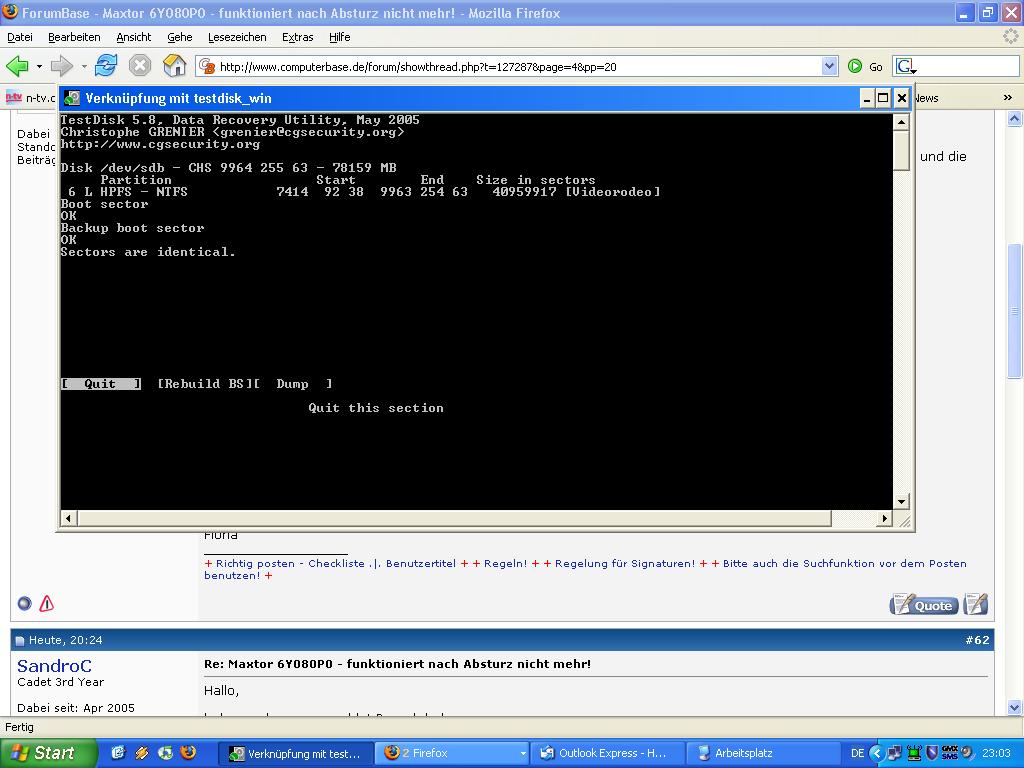Viewport: 1024px width, 768px height.
Task: Reload the page in Firefox
Action: coord(106,66)
